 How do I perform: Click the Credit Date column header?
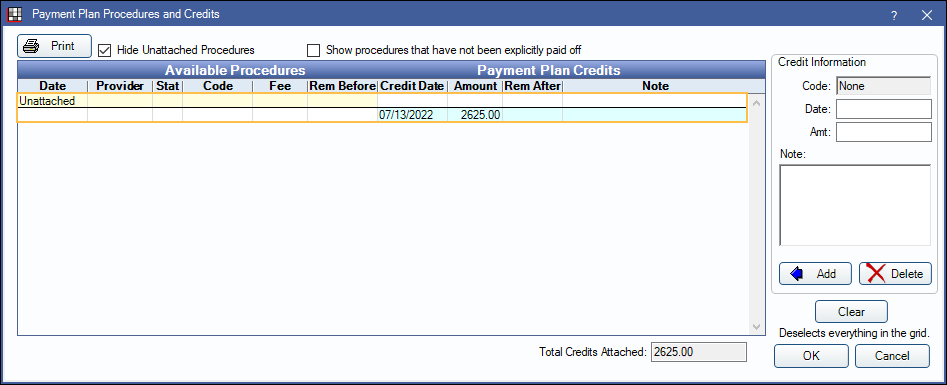tap(413, 86)
